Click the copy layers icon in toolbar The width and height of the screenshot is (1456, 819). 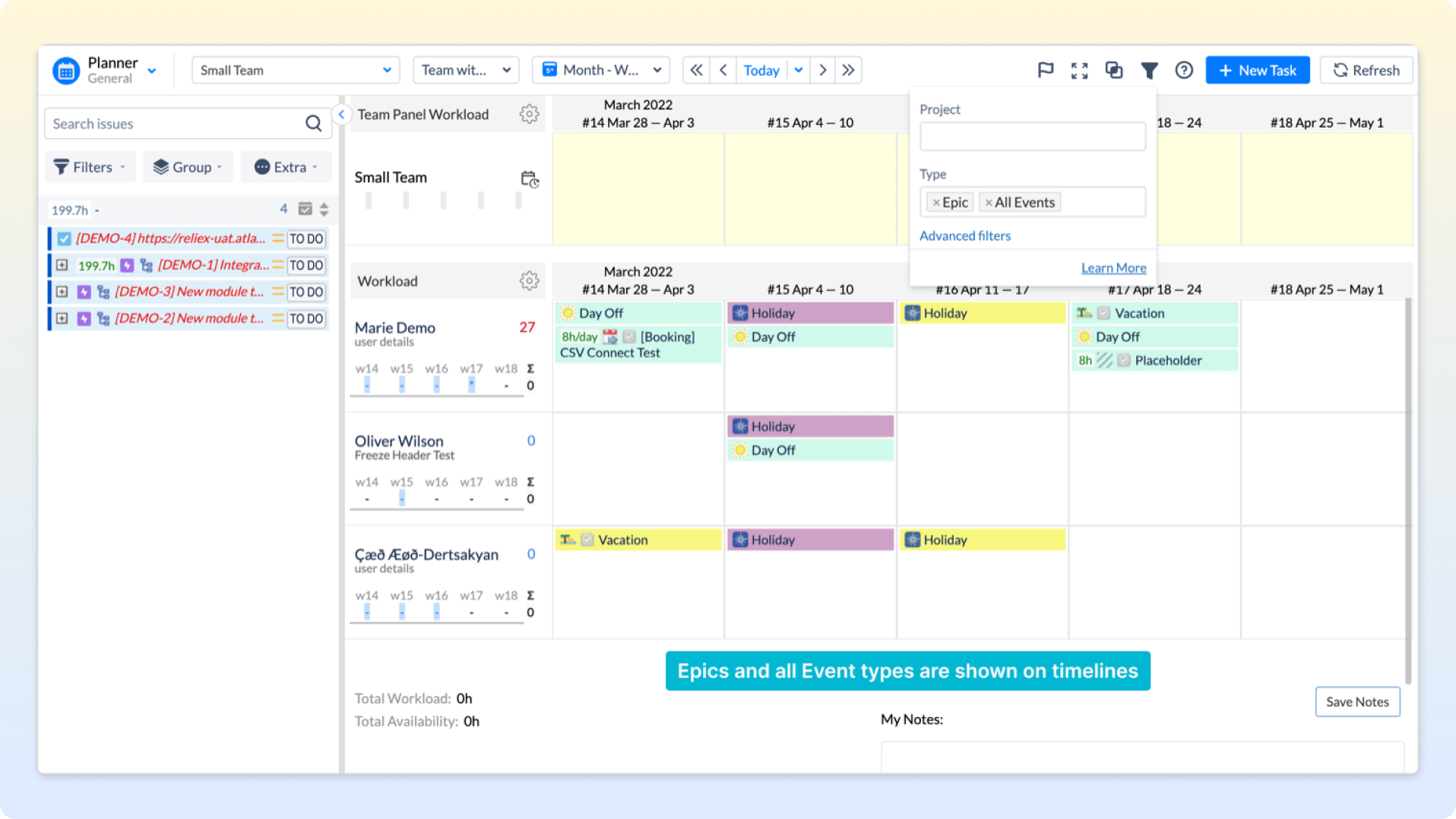click(1113, 70)
